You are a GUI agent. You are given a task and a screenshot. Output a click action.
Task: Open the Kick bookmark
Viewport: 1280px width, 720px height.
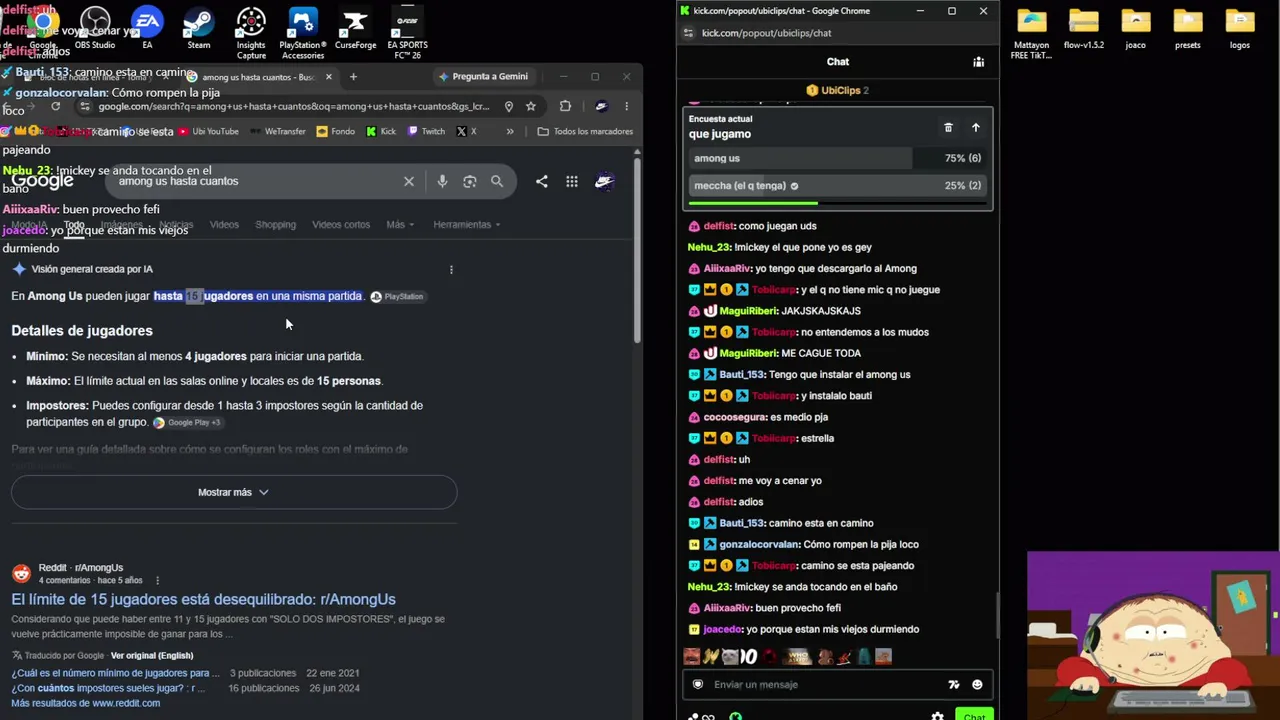coord(381,131)
